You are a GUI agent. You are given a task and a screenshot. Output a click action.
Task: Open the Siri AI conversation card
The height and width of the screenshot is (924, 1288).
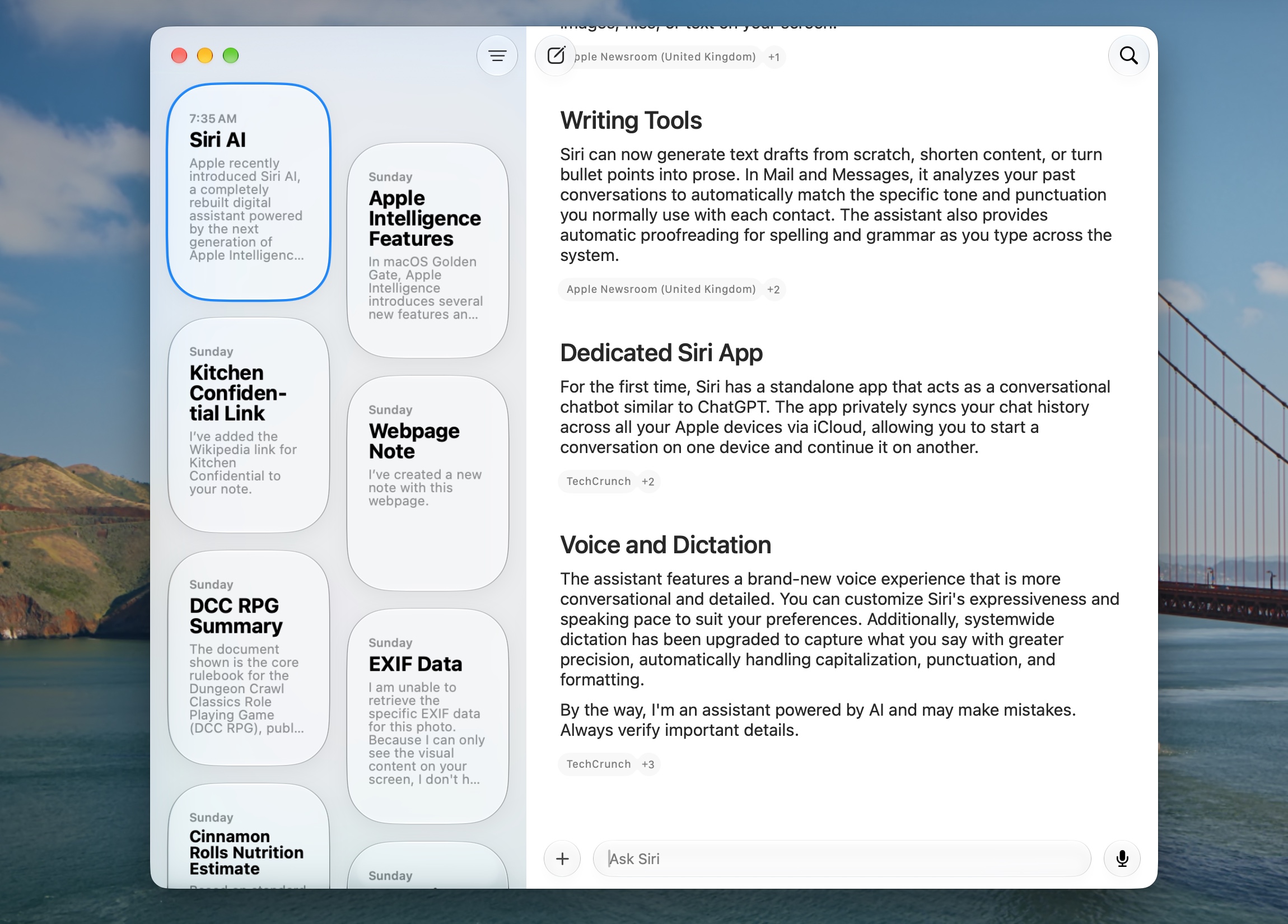pyautogui.click(x=249, y=192)
